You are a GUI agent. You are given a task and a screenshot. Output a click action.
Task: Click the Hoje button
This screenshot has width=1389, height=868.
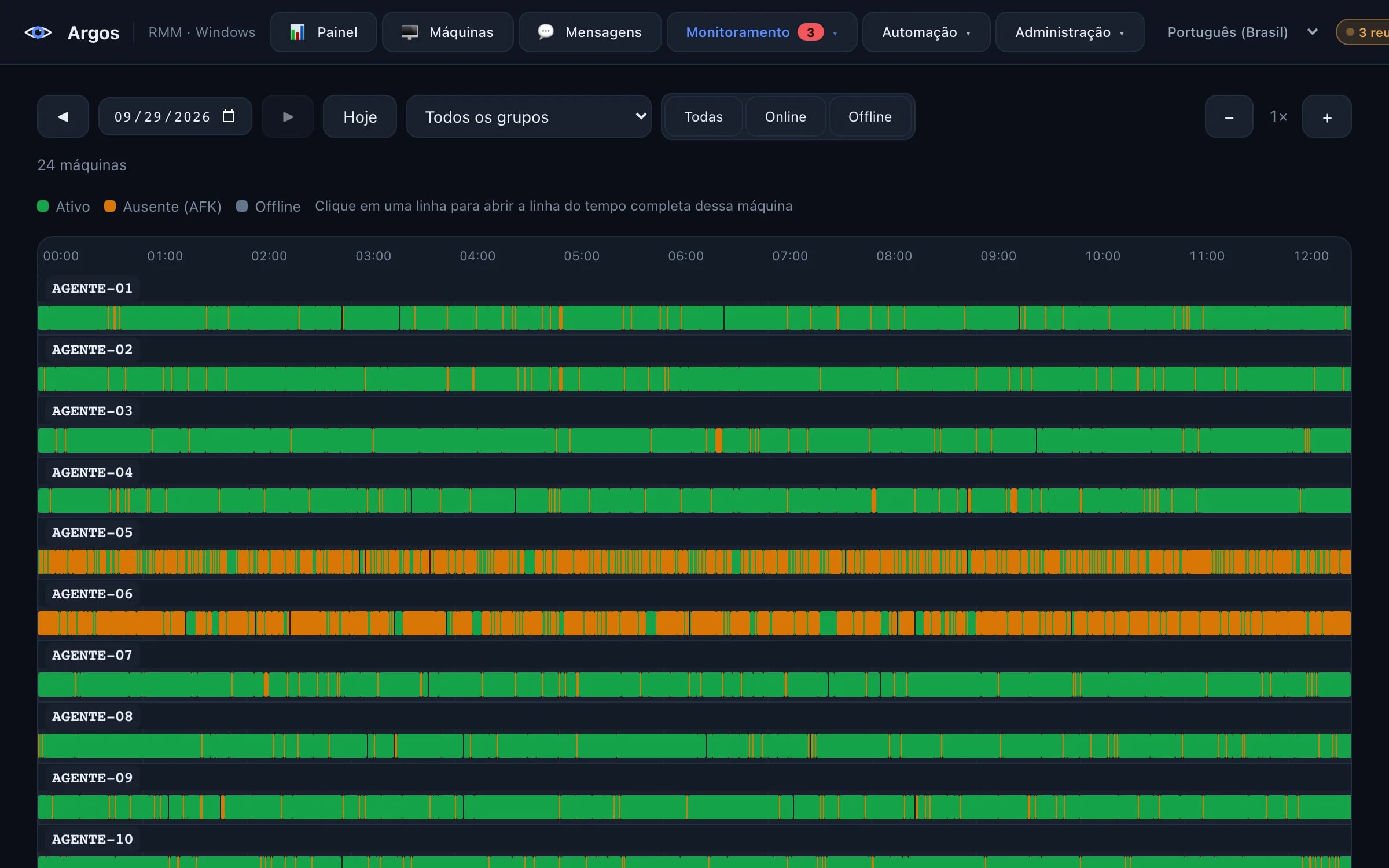pyautogui.click(x=360, y=116)
